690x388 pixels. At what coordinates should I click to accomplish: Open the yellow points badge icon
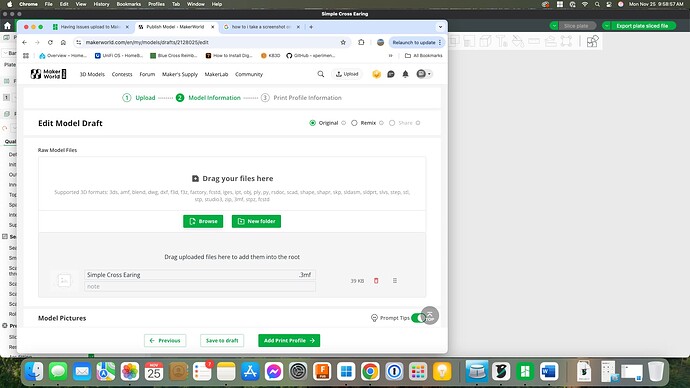pyautogui.click(x=376, y=74)
